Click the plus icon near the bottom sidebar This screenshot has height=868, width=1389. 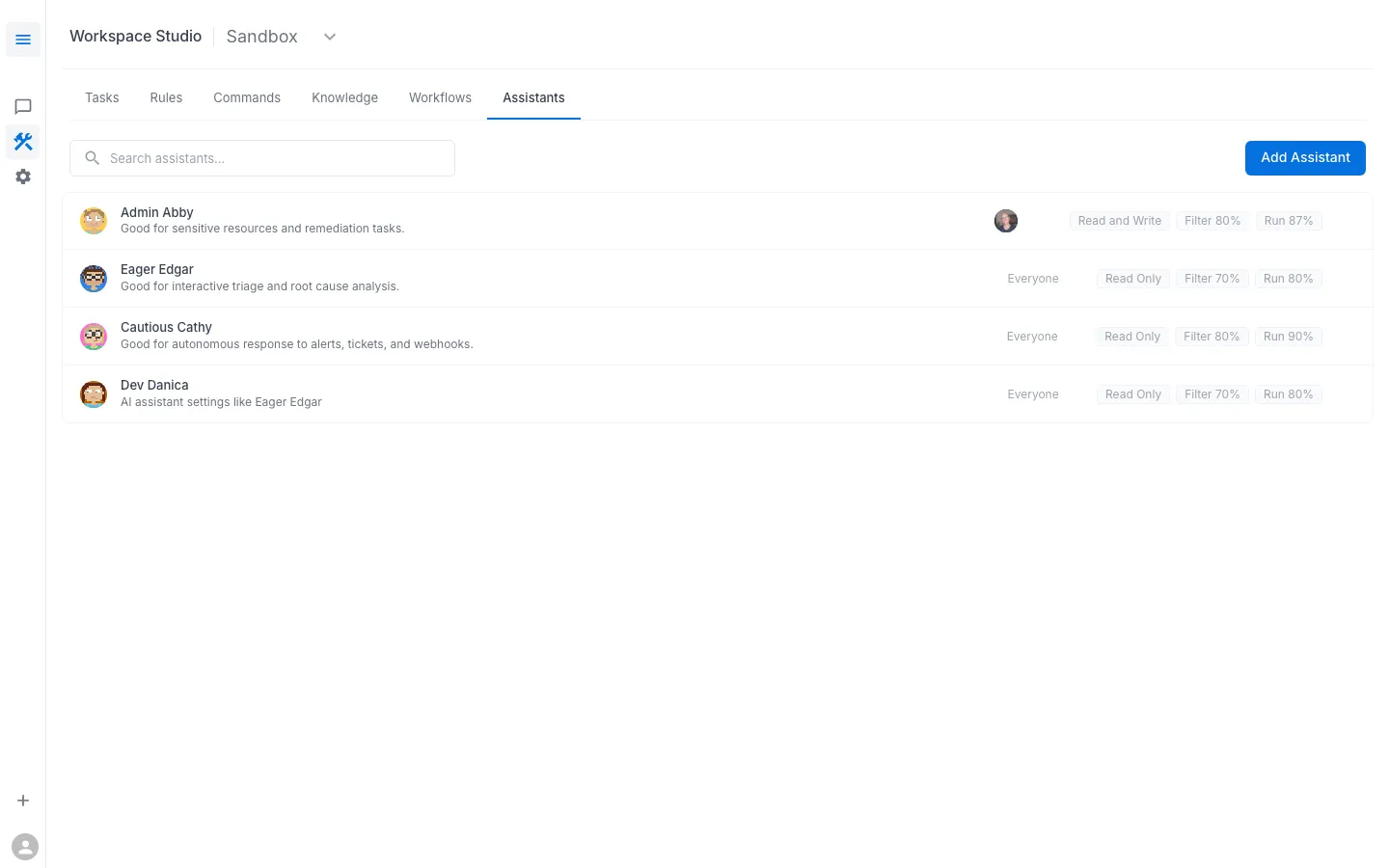point(23,800)
